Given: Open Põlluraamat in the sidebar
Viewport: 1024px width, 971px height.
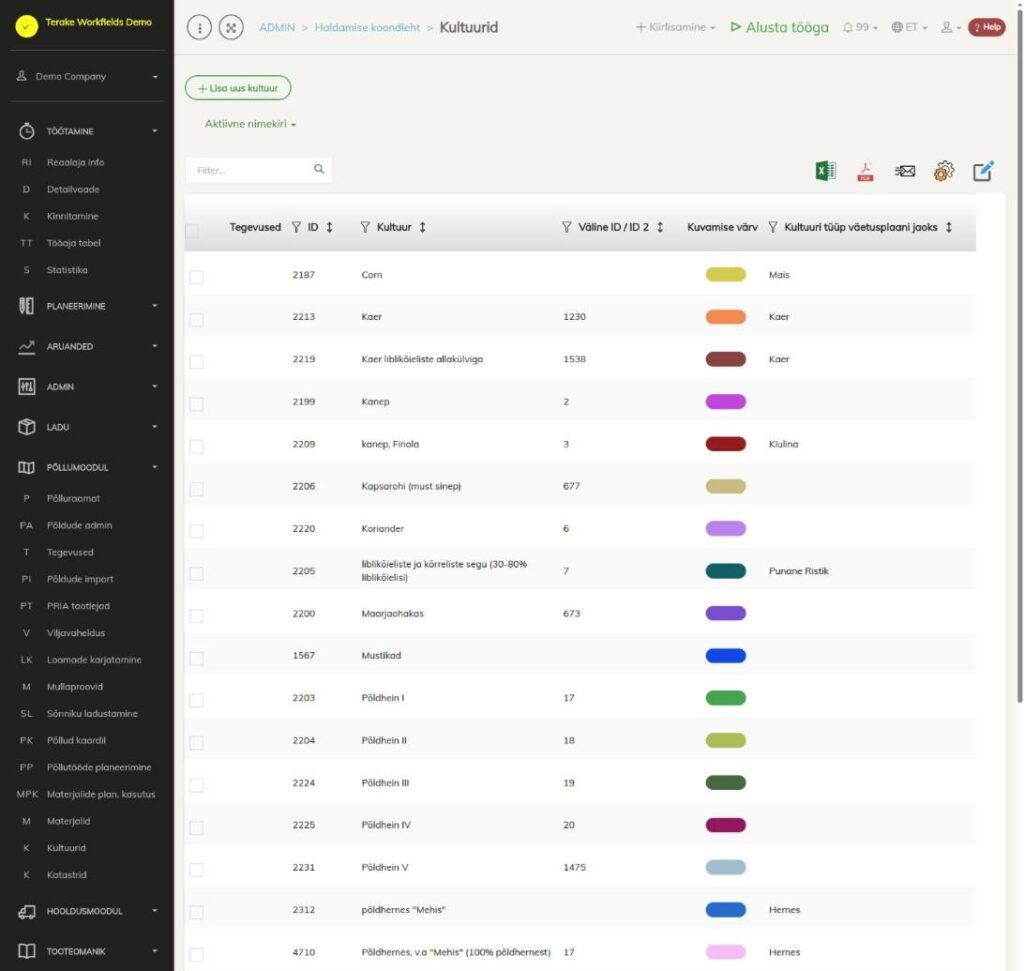Looking at the screenshot, I should tap(73, 499).
